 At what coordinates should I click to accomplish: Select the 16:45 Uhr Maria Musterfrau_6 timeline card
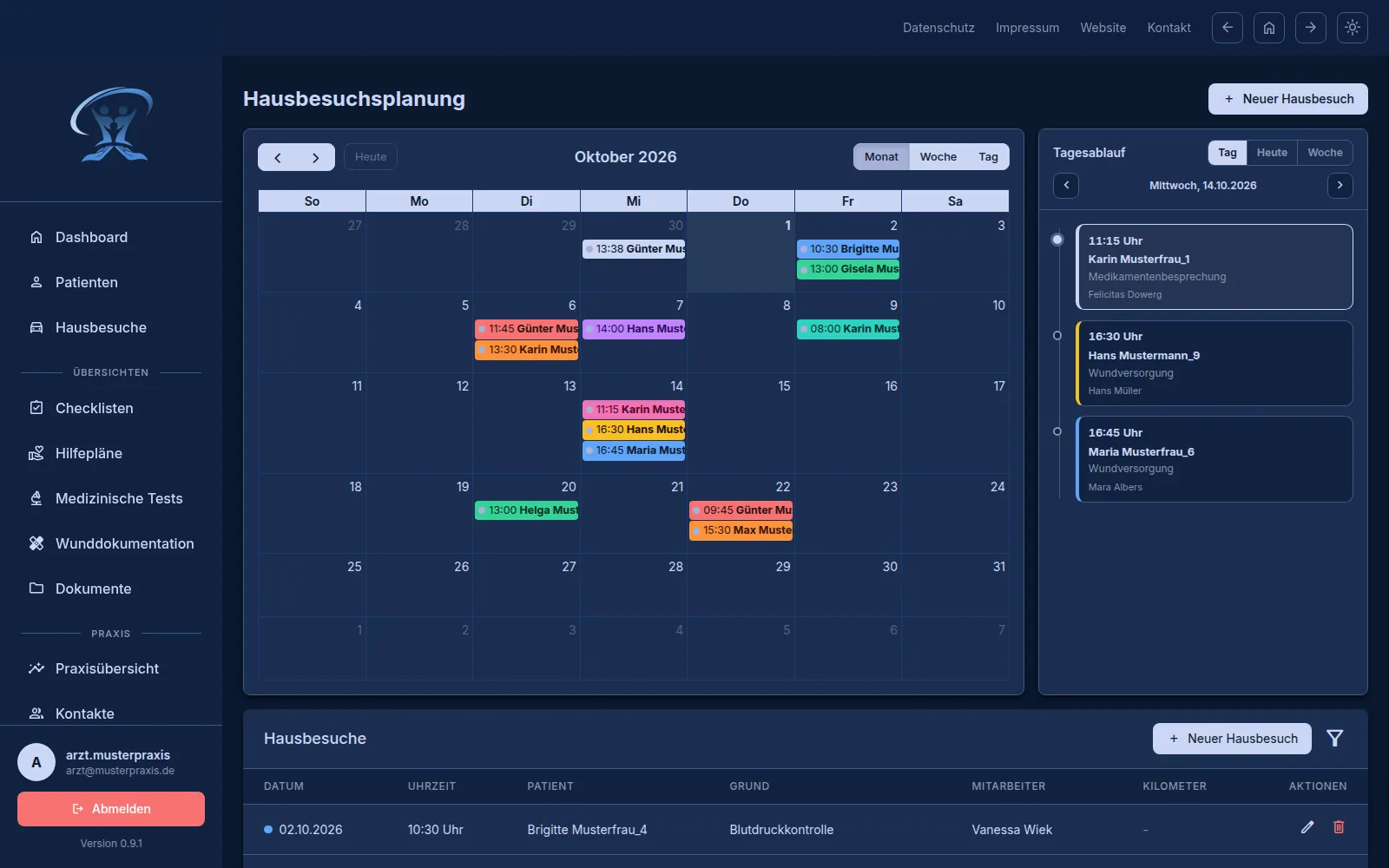[1215, 459]
